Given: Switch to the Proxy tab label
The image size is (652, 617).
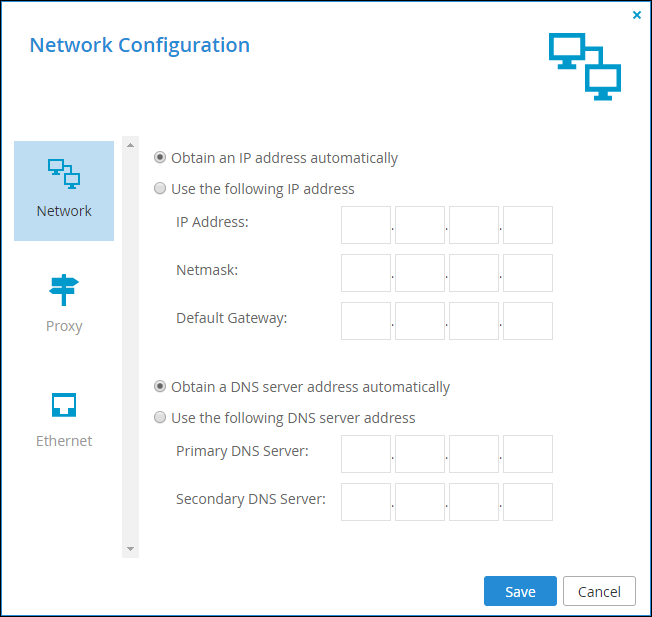Looking at the screenshot, I should coord(64,326).
